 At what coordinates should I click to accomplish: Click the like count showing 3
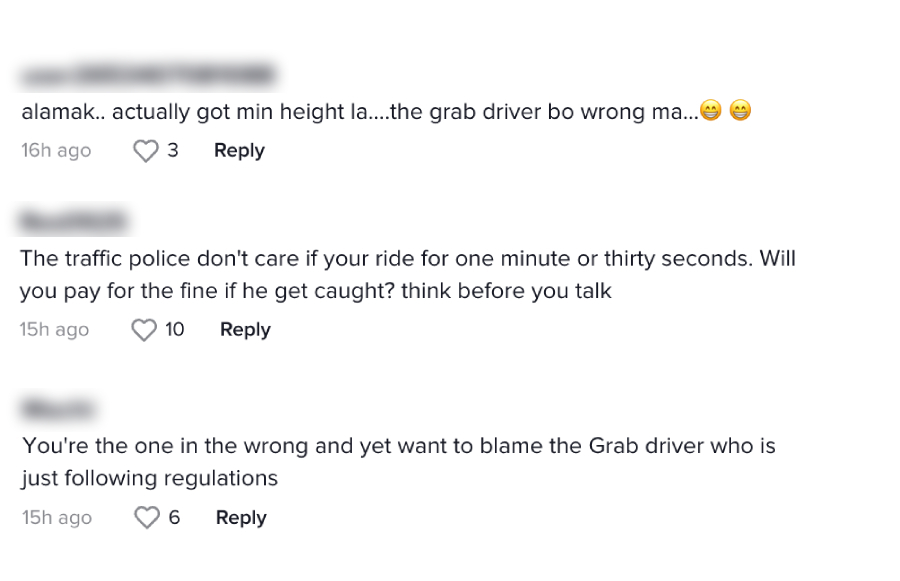(173, 151)
